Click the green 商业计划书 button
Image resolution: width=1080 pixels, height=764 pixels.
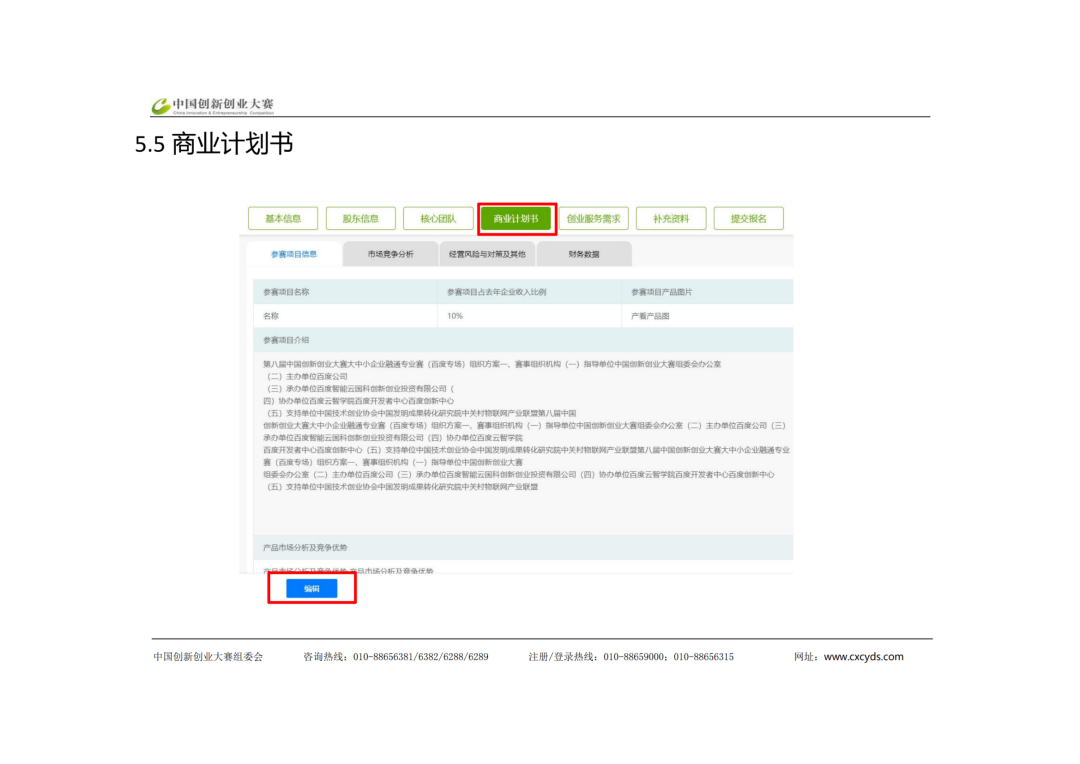pos(515,219)
